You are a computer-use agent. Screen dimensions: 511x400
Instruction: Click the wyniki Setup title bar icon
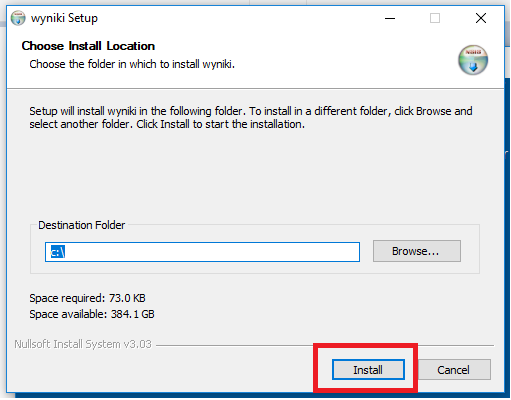[18, 18]
